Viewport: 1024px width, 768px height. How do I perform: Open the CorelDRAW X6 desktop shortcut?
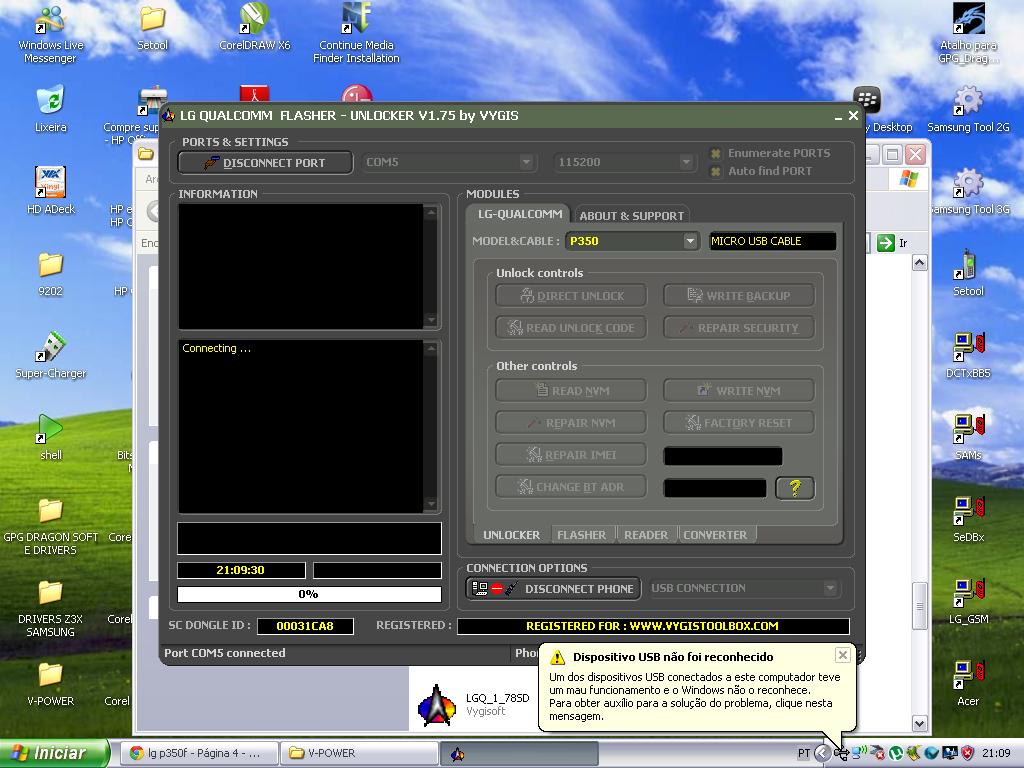click(x=254, y=27)
